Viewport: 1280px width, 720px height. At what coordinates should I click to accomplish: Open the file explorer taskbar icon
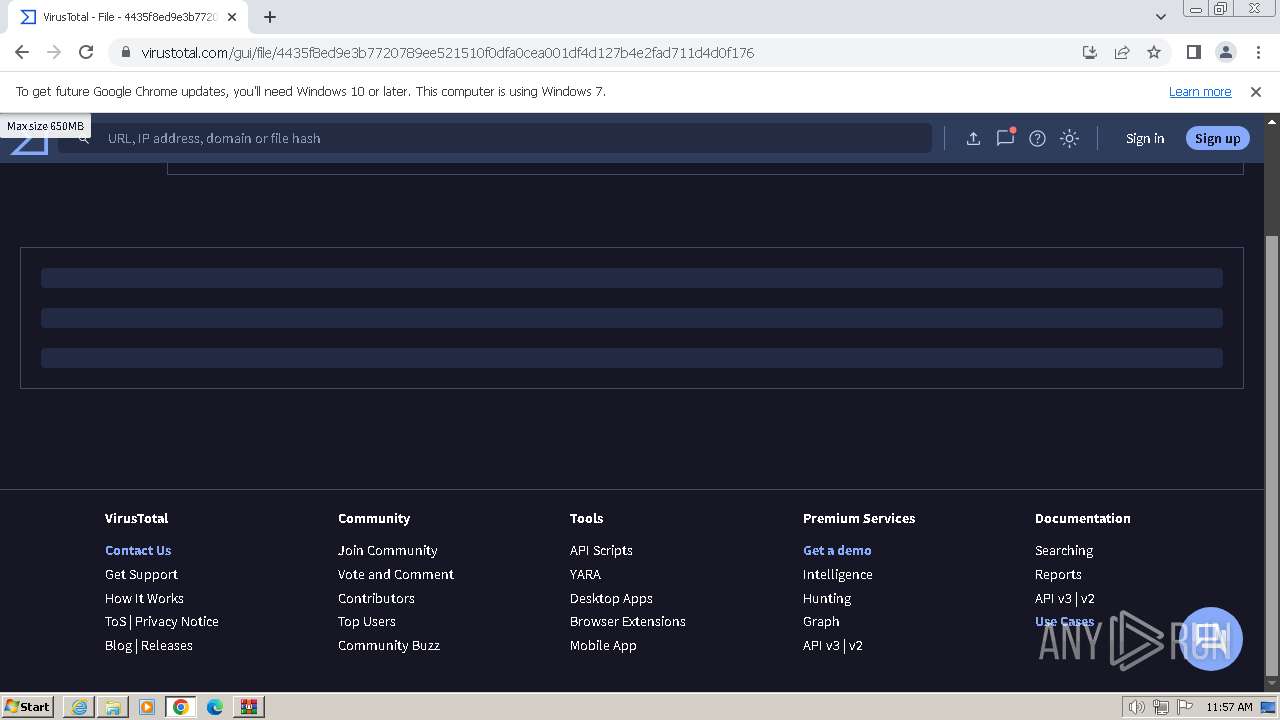click(x=113, y=707)
